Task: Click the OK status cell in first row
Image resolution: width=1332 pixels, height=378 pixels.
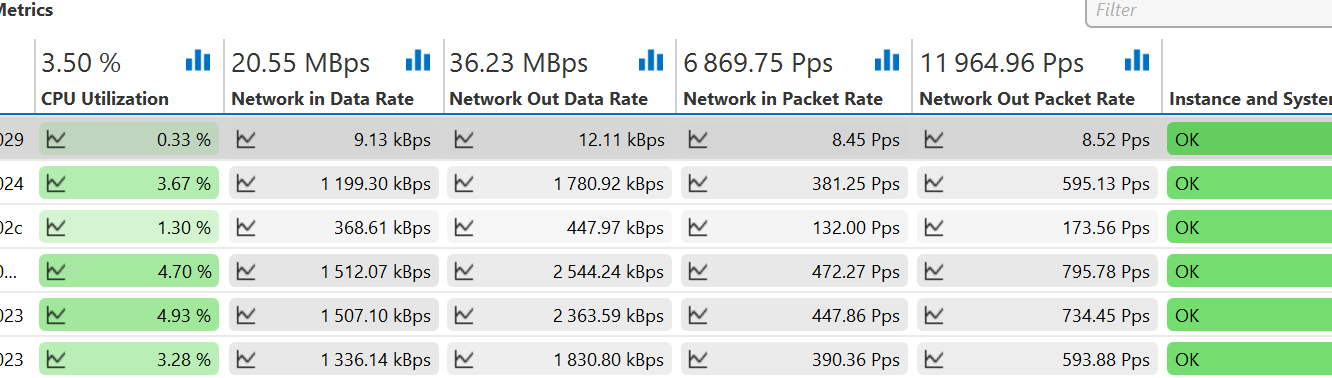Action: [x=1249, y=140]
